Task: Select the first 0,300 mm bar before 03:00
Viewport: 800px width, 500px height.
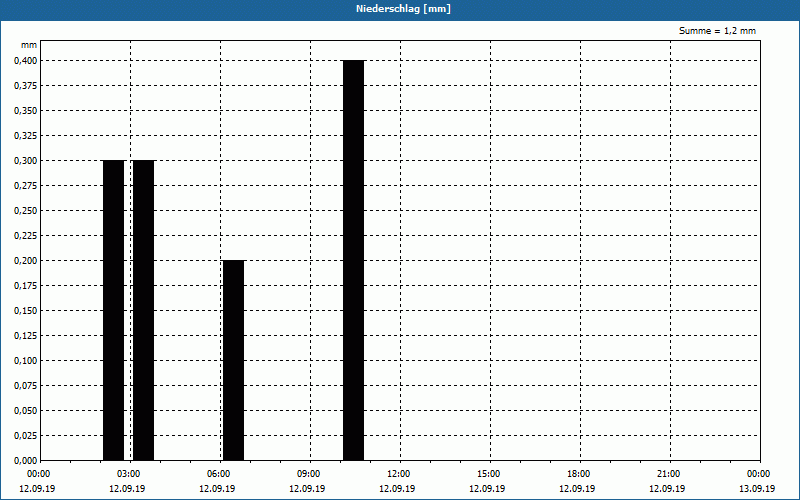Action: 113,310
